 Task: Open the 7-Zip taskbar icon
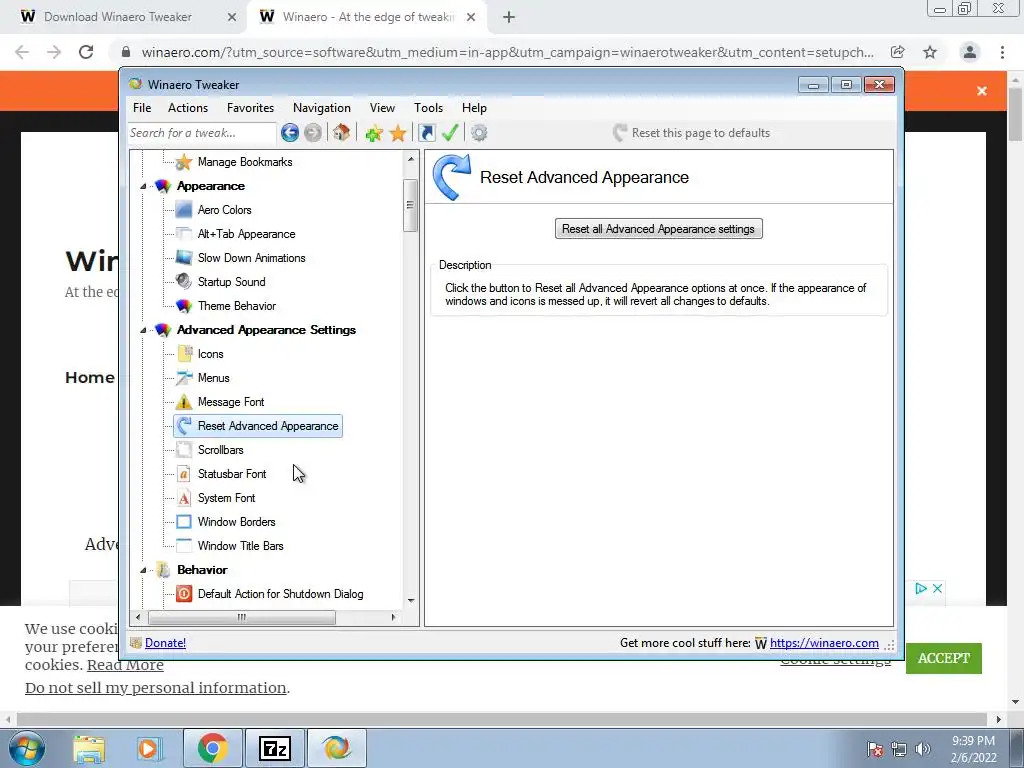tap(275, 748)
